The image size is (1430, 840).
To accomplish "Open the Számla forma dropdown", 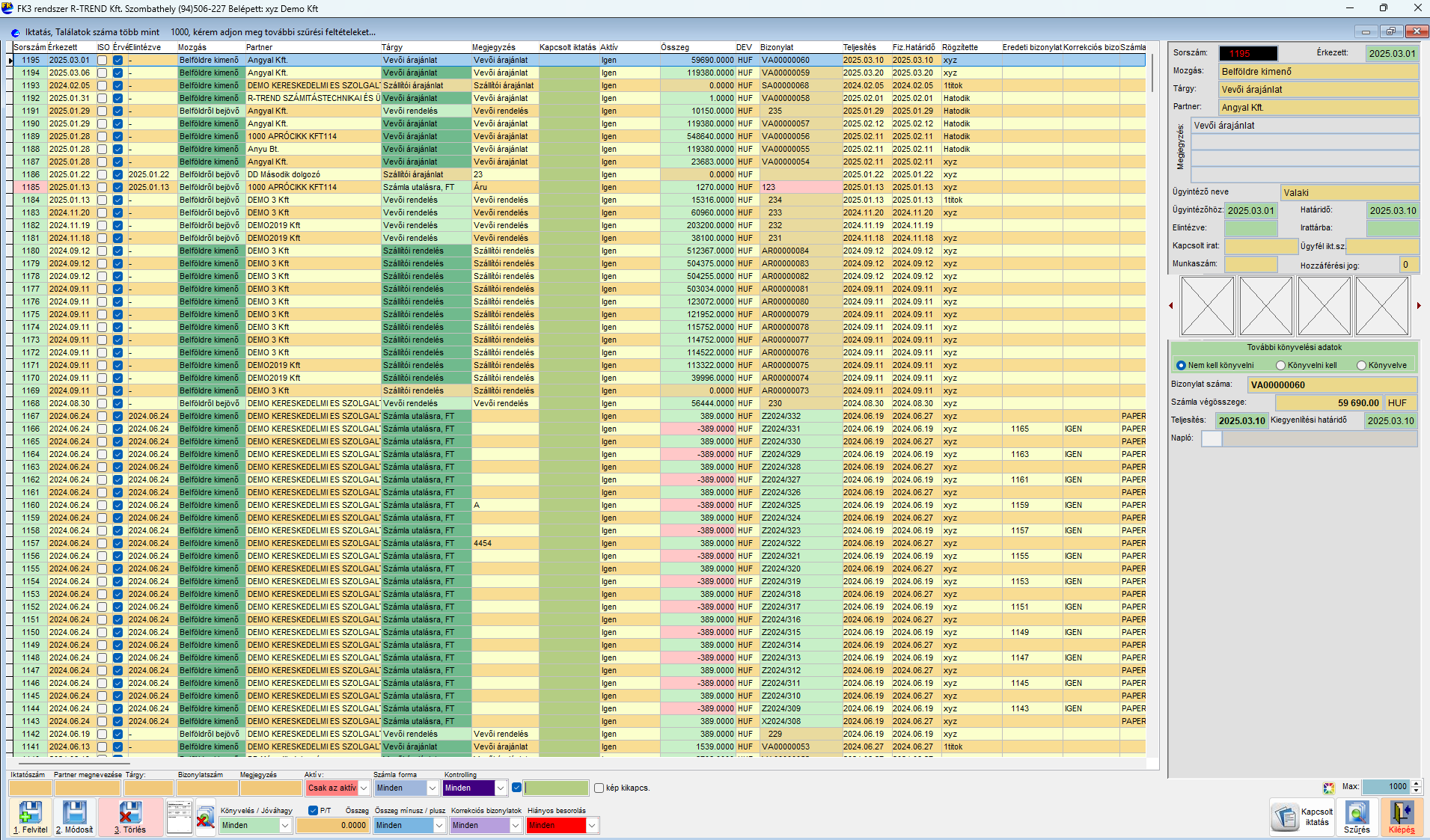I will pyautogui.click(x=433, y=788).
